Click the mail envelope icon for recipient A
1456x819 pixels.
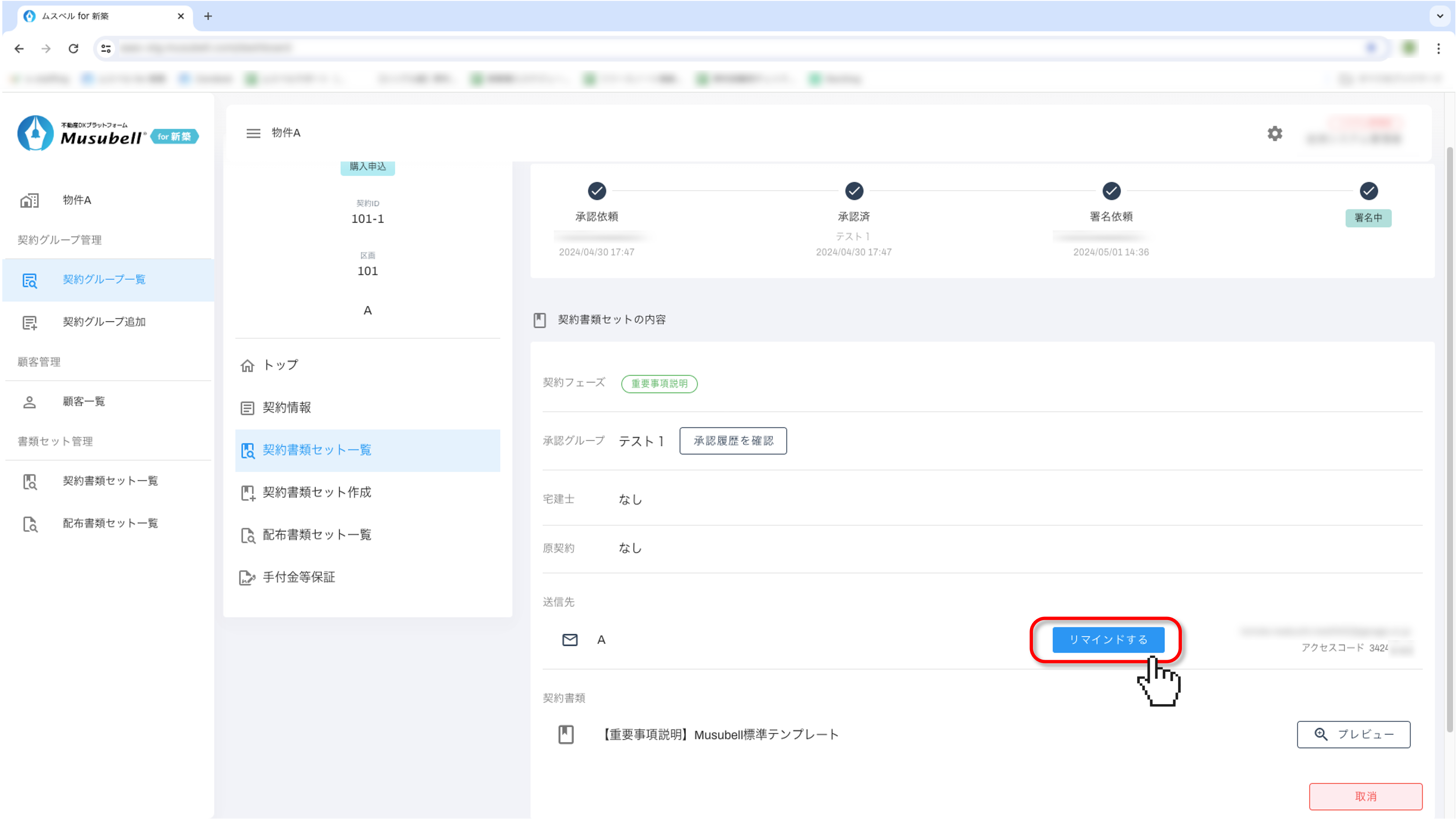570,640
